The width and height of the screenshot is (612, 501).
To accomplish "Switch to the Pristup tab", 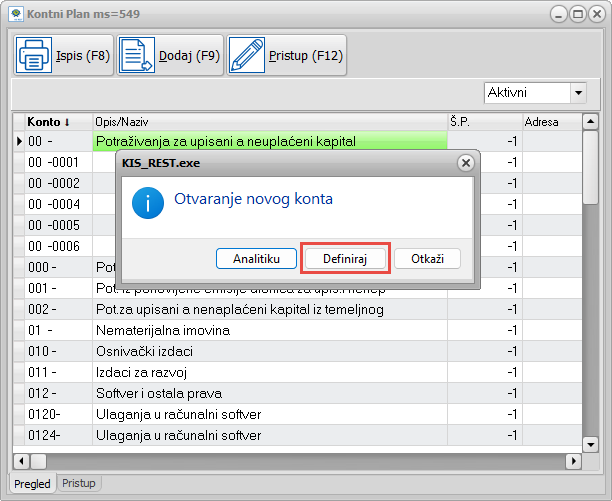I will click(x=79, y=483).
